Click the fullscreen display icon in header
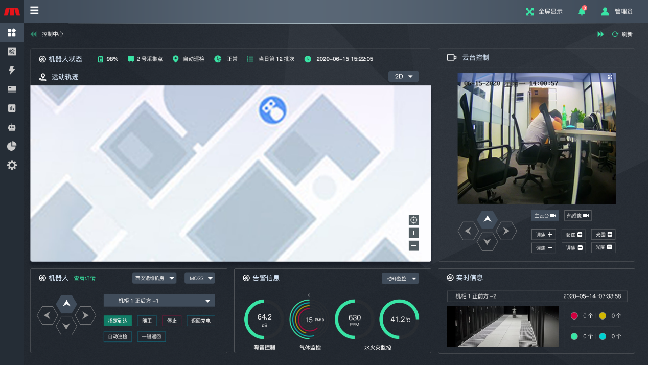The height and width of the screenshot is (365, 649). pyautogui.click(x=530, y=12)
